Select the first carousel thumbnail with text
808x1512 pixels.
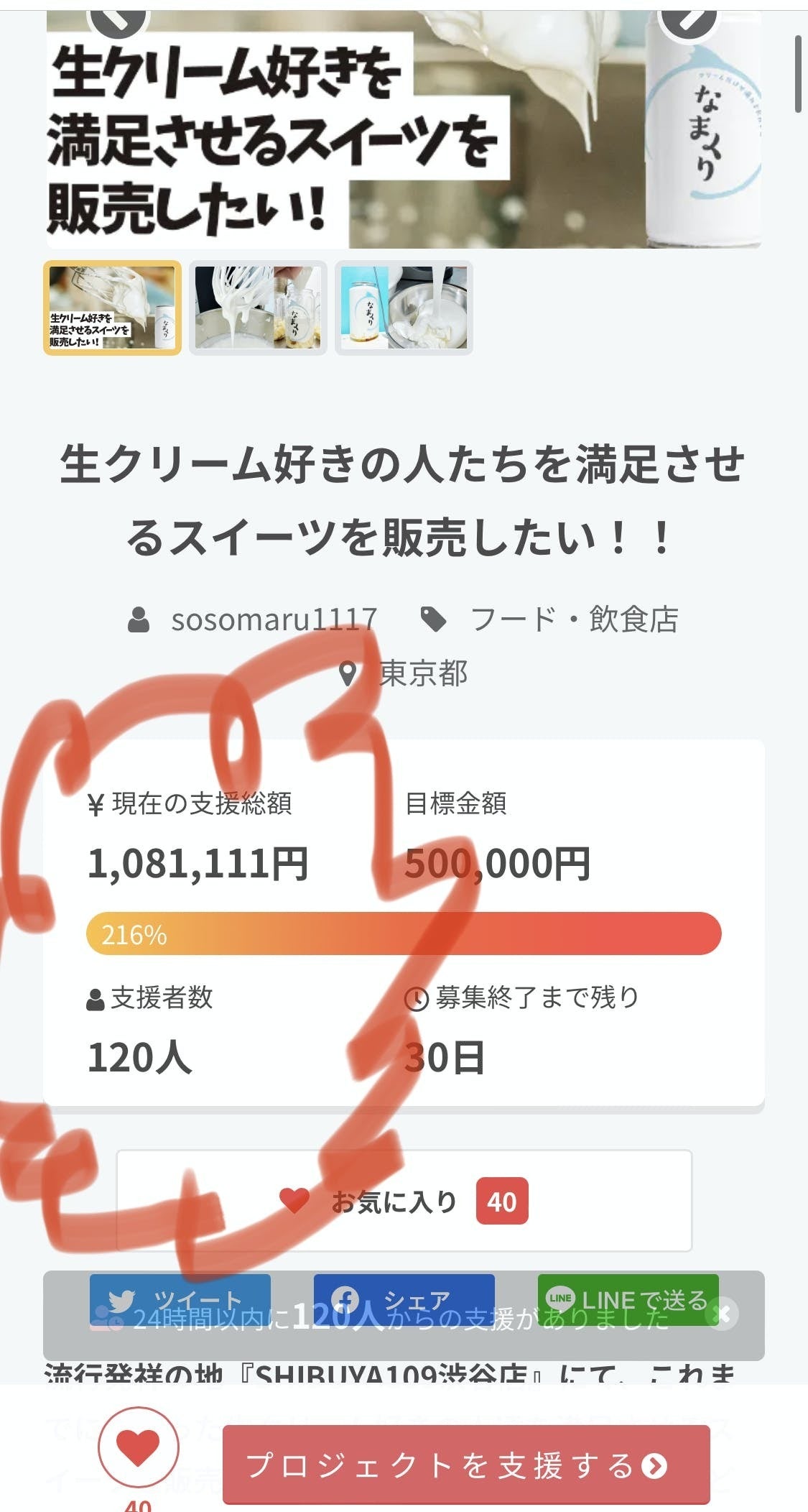[113, 308]
